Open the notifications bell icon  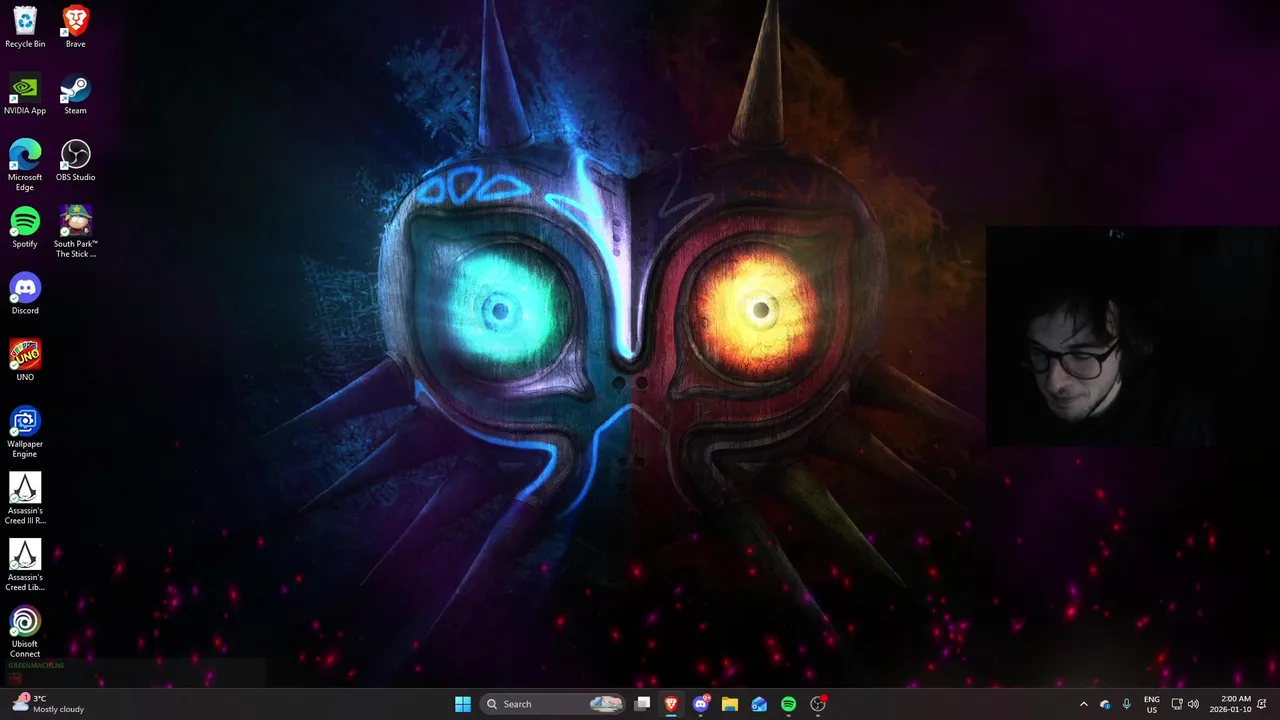pyautogui.click(x=1263, y=704)
